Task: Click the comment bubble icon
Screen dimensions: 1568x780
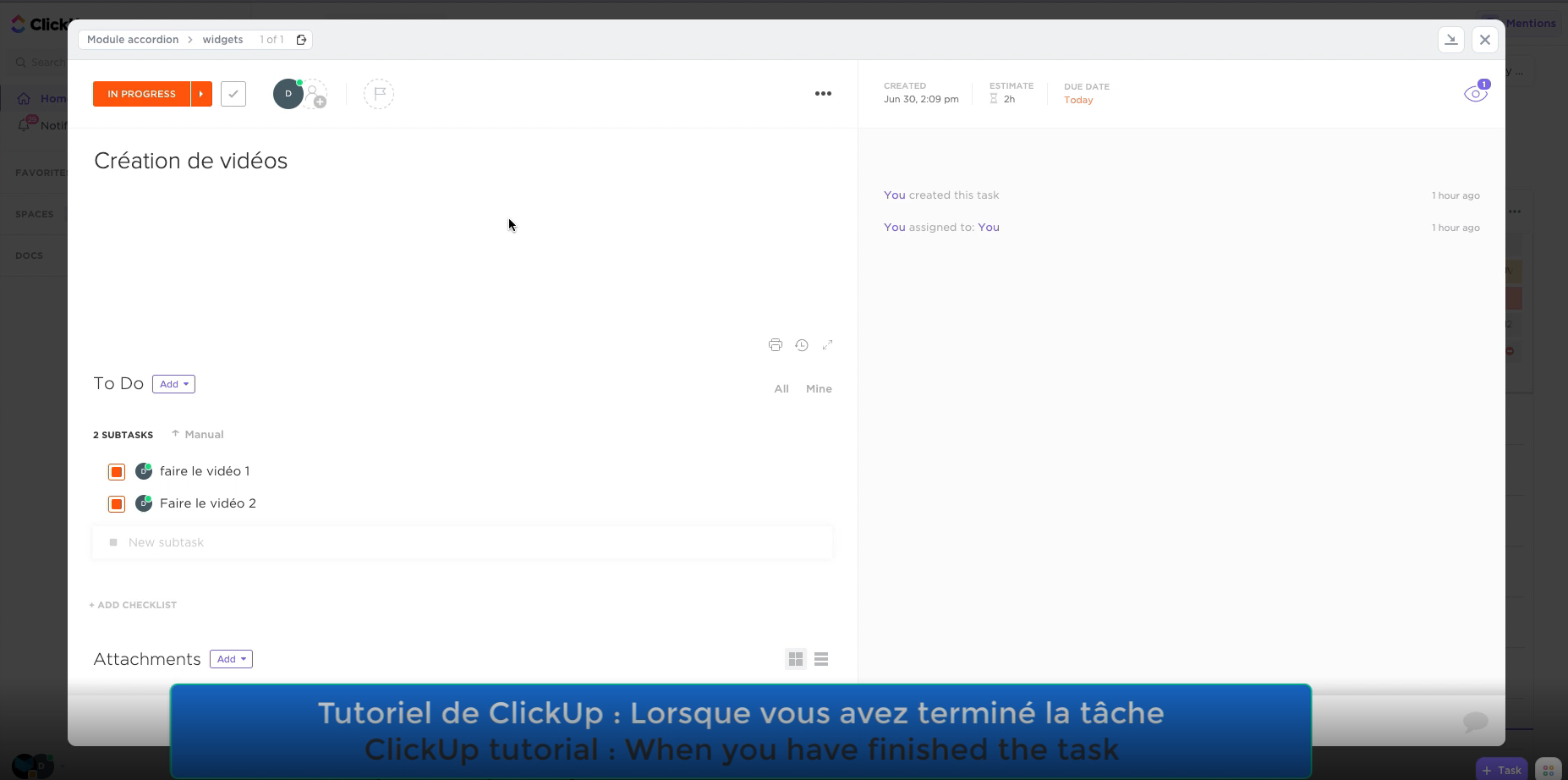Action: point(1475,722)
